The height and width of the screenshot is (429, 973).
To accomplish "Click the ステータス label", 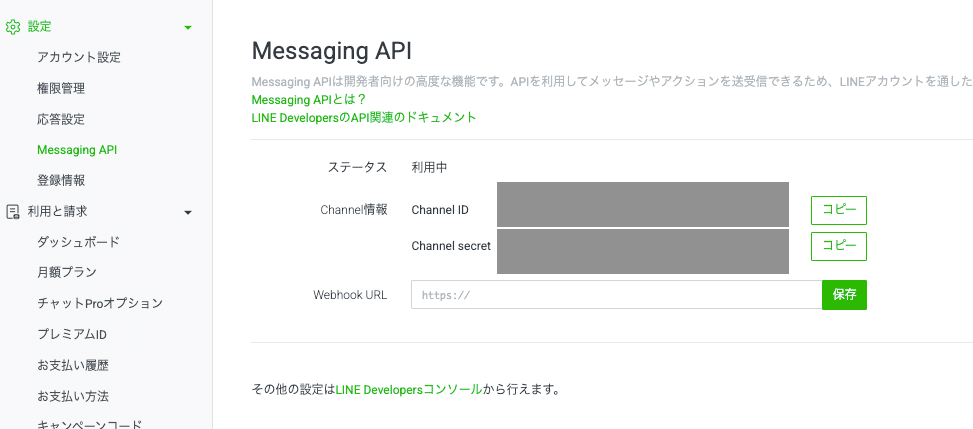I will click(357, 167).
